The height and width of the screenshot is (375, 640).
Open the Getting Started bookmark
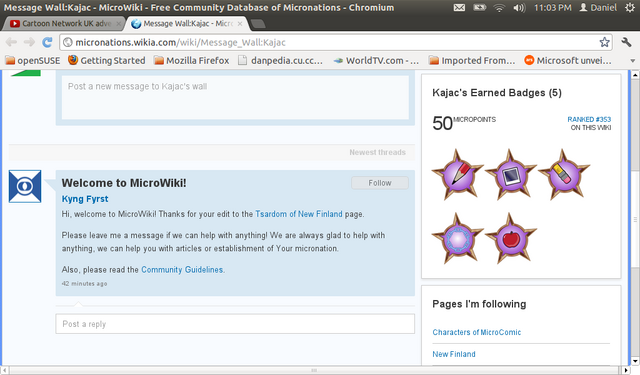(x=107, y=60)
